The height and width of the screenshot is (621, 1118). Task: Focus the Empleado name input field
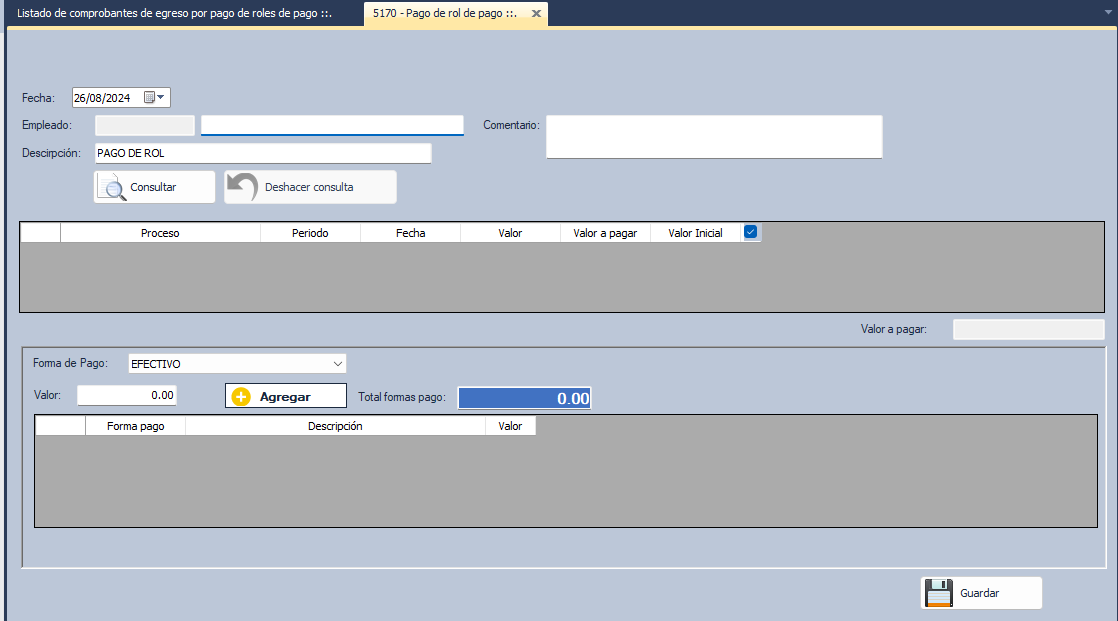332,125
